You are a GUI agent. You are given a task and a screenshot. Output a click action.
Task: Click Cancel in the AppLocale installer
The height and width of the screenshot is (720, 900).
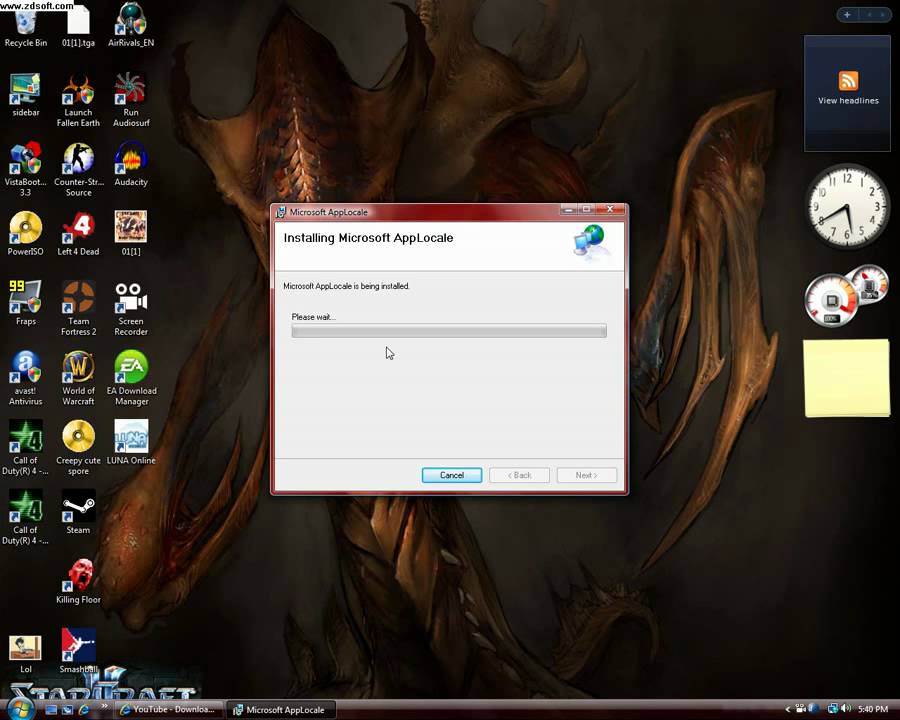(x=452, y=475)
